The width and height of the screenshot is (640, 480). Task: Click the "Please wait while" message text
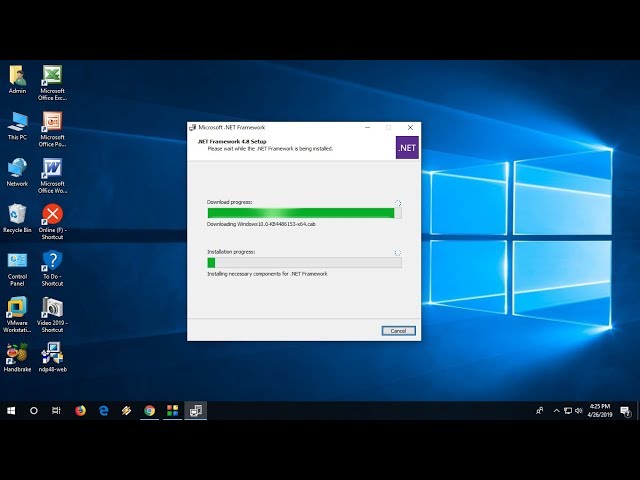click(x=270, y=149)
